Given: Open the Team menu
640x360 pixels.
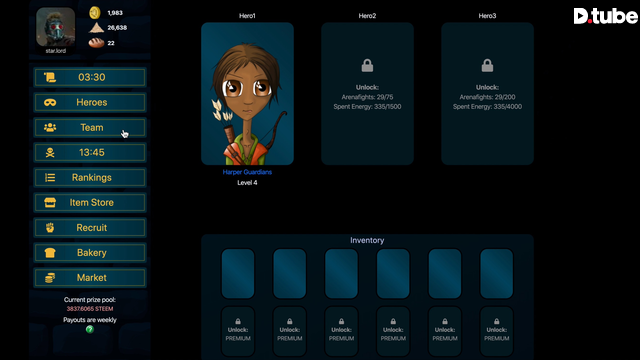Looking at the screenshot, I should (90, 127).
